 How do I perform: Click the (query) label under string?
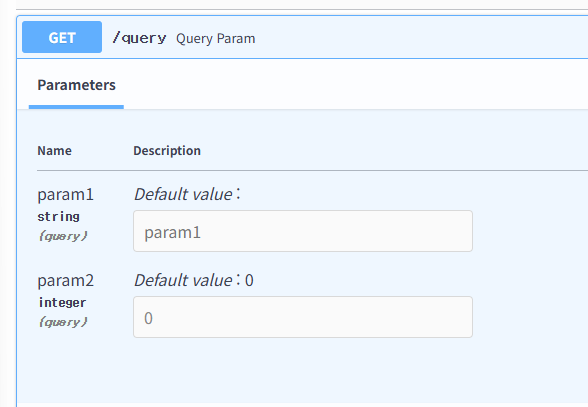point(63,236)
